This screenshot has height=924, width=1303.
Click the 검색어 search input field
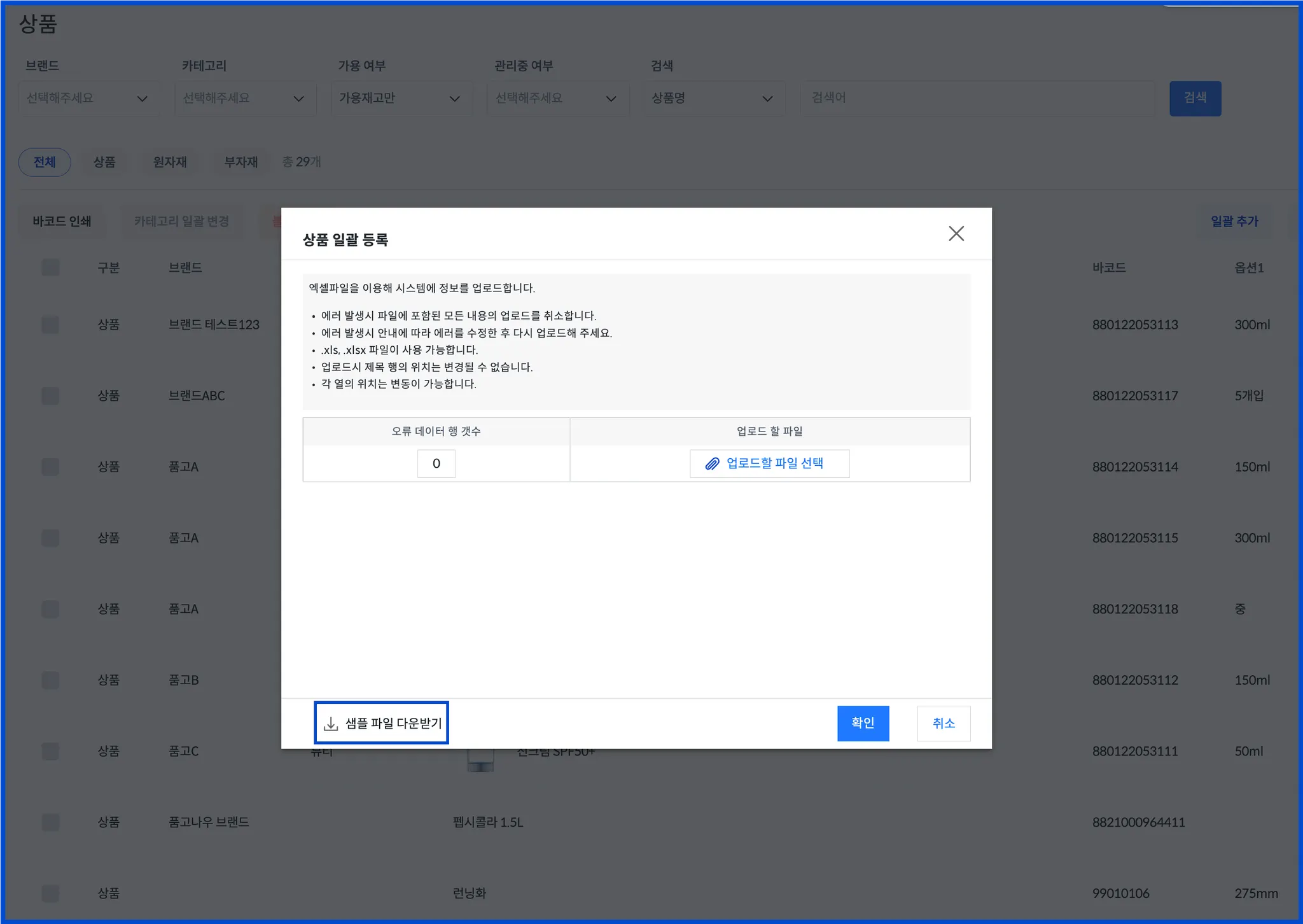click(x=977, y=98)
